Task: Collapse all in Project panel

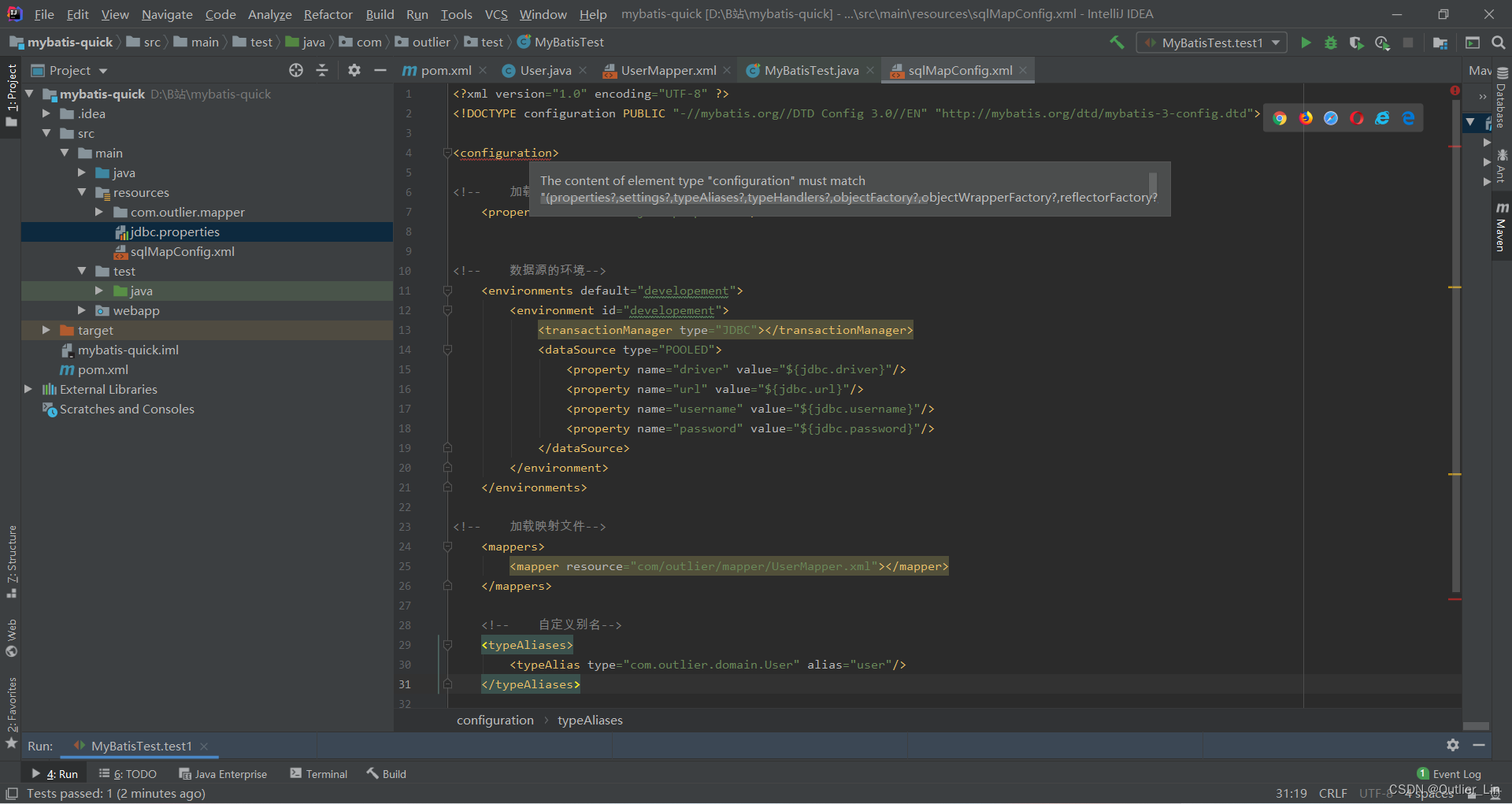Action: click(322, 70)
